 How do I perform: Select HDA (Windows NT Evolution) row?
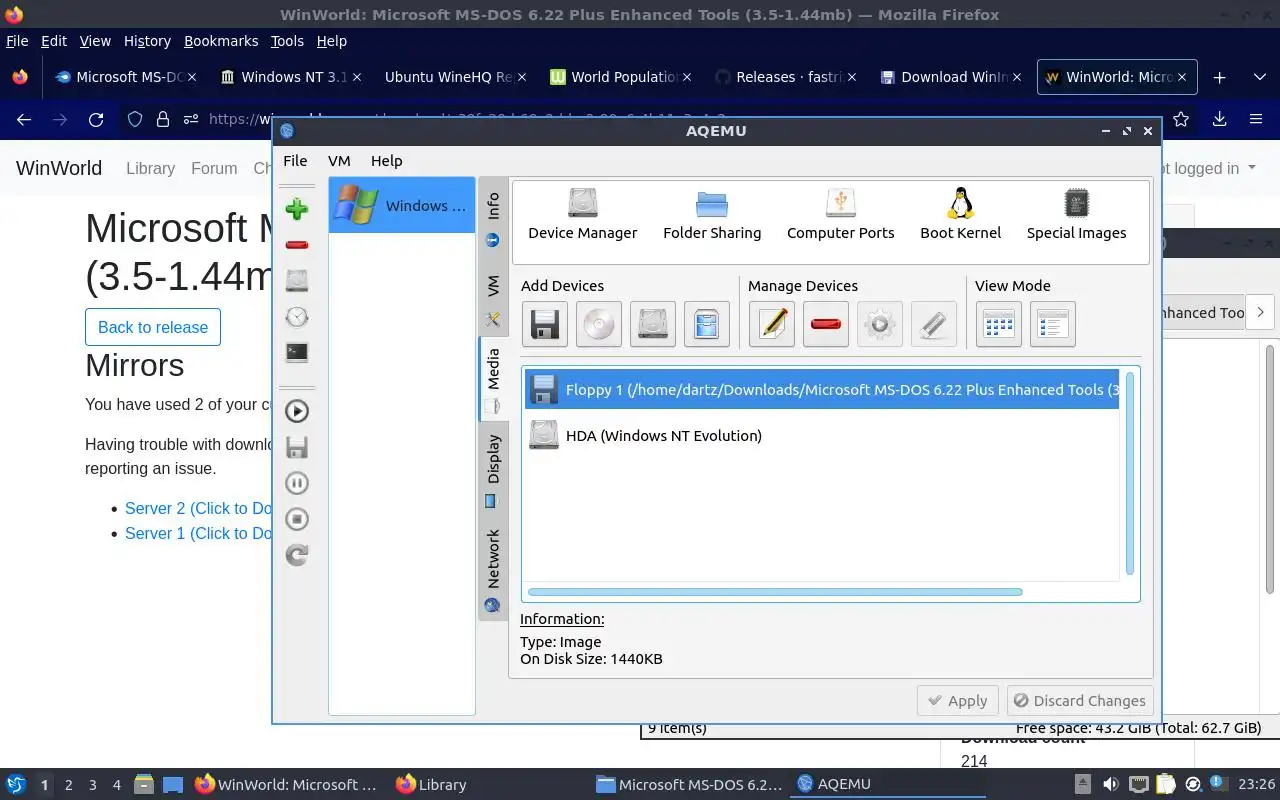click(x=822, y=435)
